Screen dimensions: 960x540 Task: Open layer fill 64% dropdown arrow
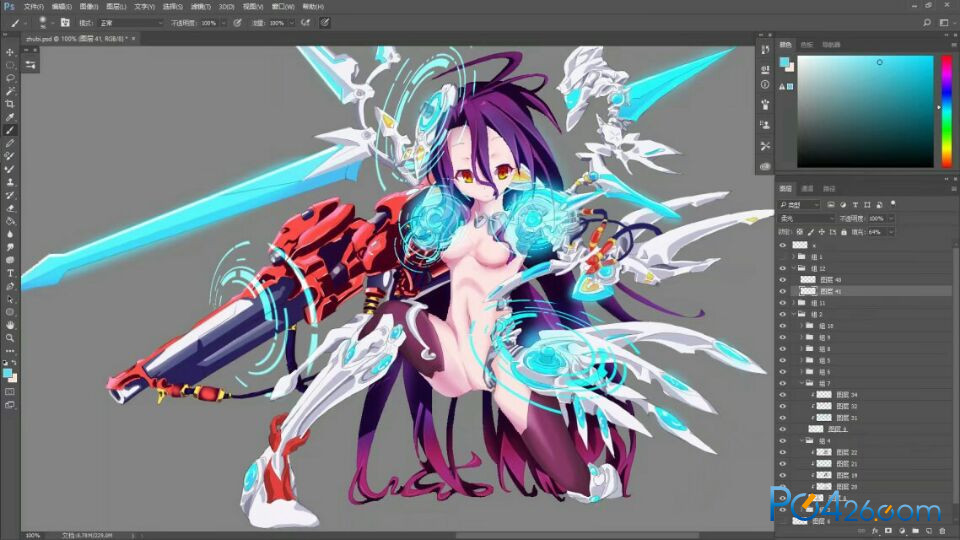[x=891, y=232]
